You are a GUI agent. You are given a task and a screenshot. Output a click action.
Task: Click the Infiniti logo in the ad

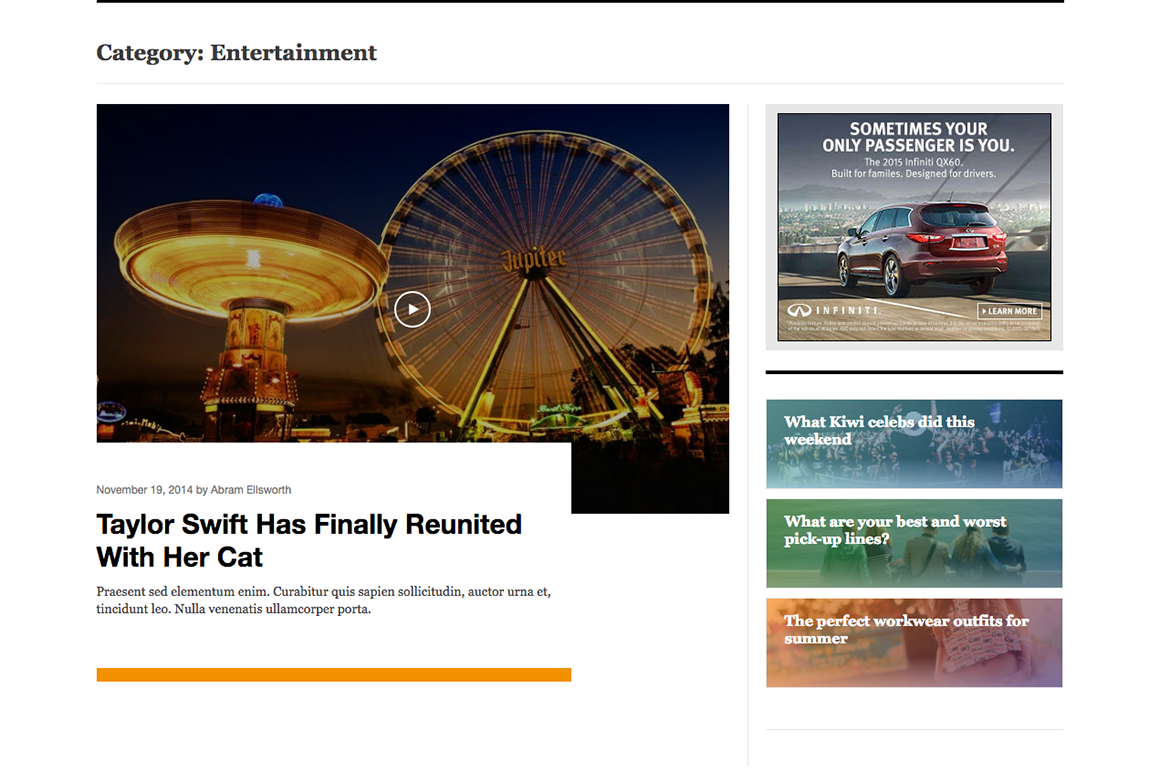[x=834, y=311]
